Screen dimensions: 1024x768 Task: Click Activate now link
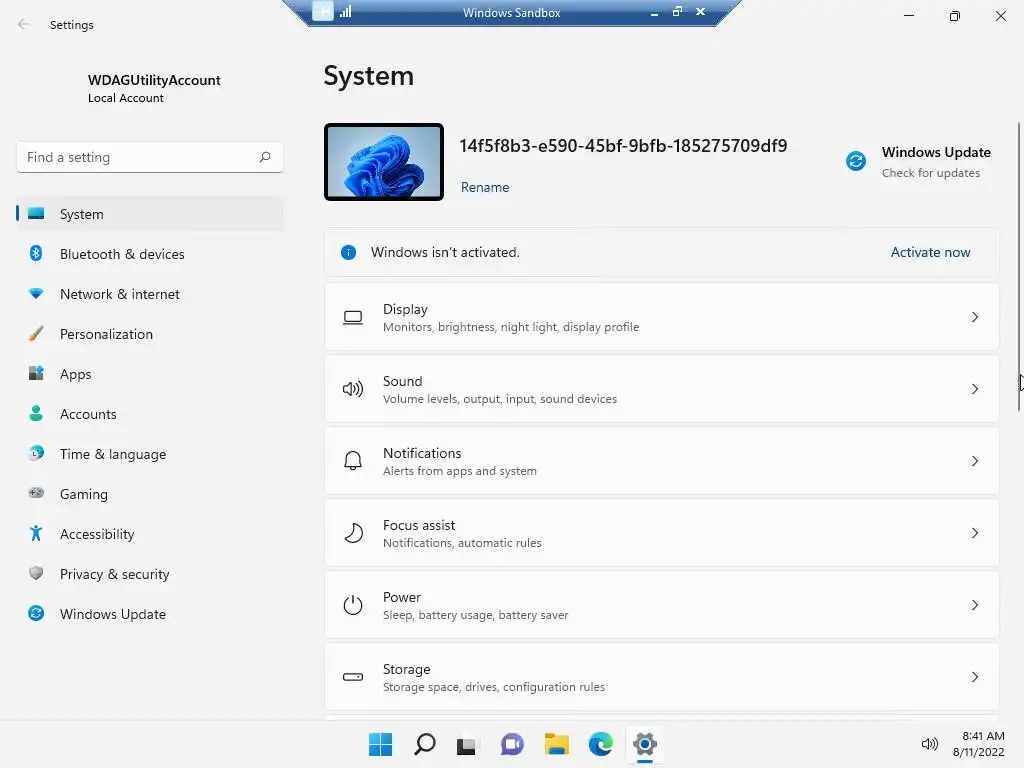coord(930,252)
